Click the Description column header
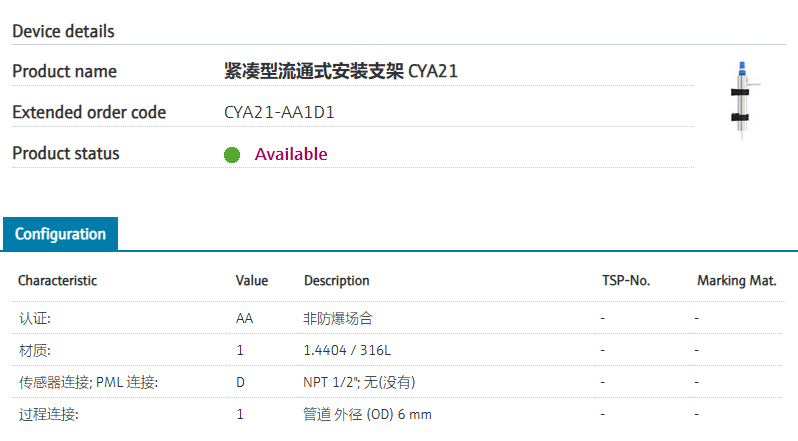 336,280
